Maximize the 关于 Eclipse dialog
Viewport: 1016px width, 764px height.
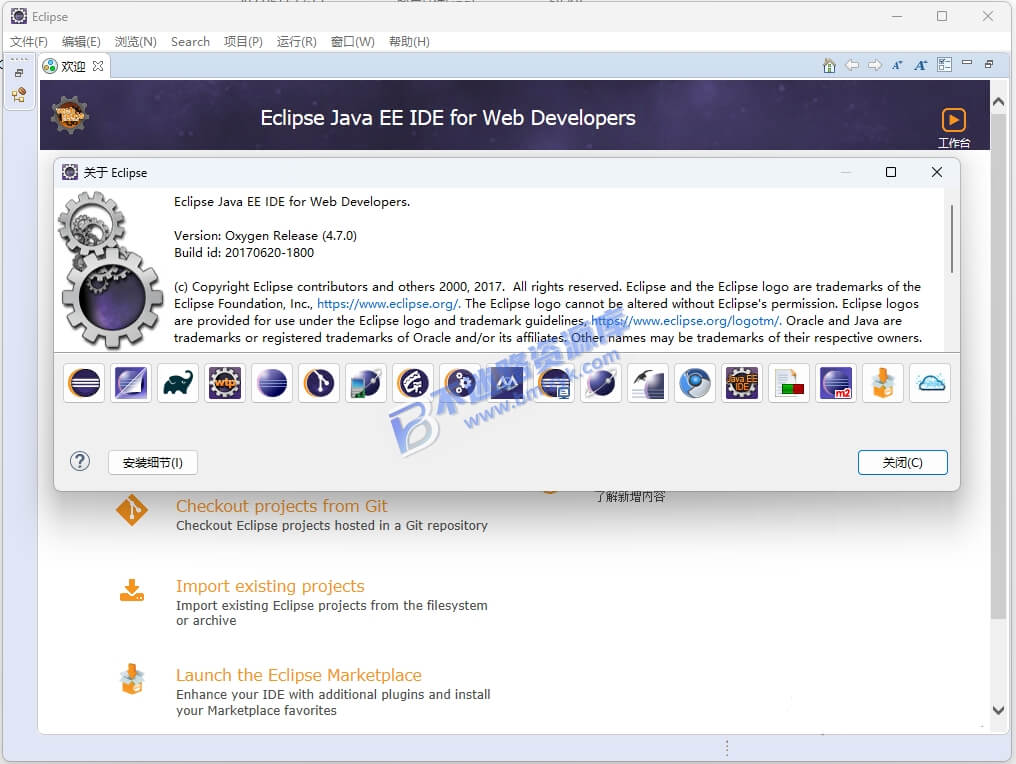(x=891, y=172)
